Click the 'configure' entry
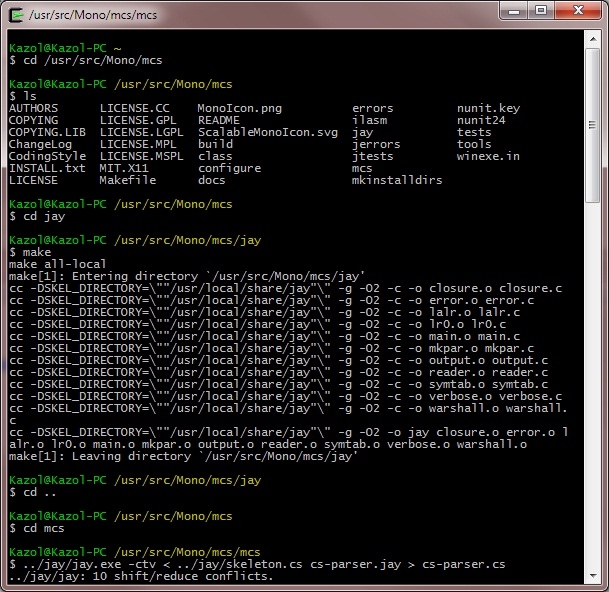This screenshot has width=609, height=592. 230,168
